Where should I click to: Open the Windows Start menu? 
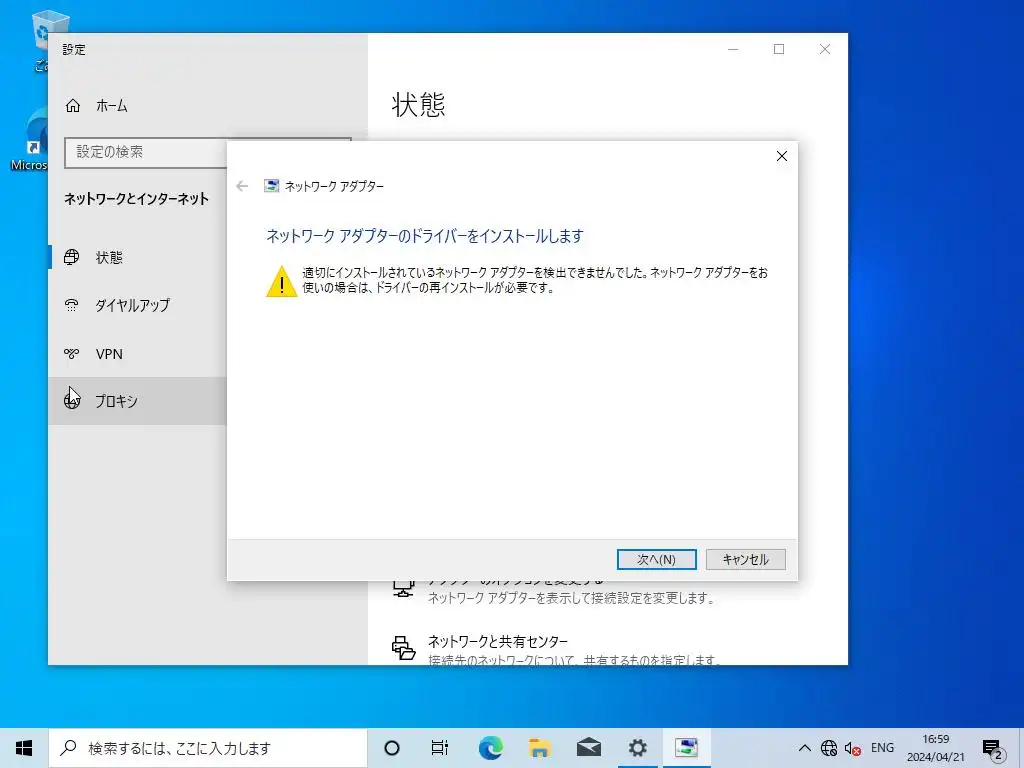24,748
